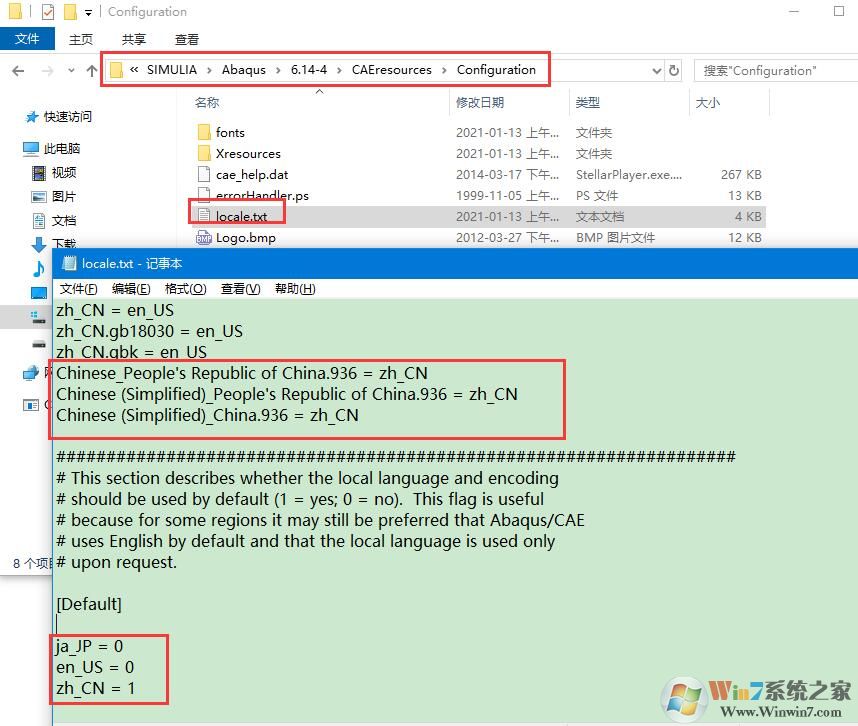Select the Logo.bmp file
This screenshot has width=858, height=726.
click(245, 238)
